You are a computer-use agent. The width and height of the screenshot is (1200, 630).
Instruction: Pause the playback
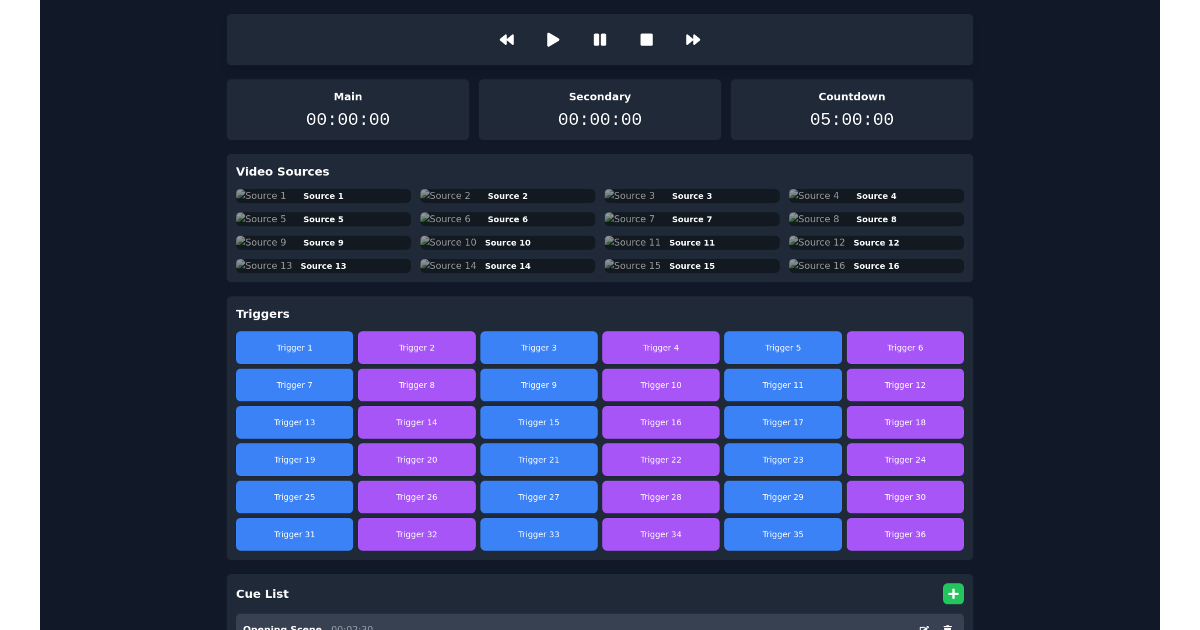pos(600,39)
